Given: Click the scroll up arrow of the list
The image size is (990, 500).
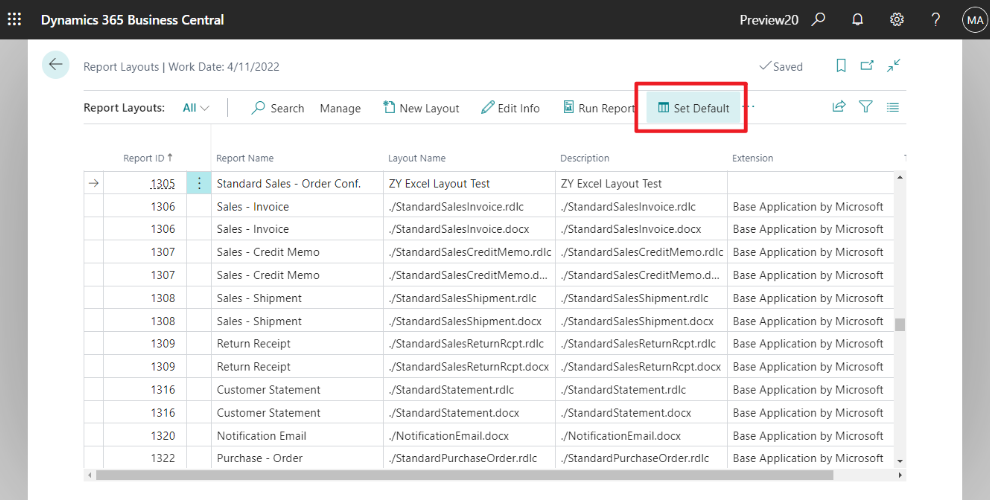Looking at the screenshot, I should [x=900, y=177].
